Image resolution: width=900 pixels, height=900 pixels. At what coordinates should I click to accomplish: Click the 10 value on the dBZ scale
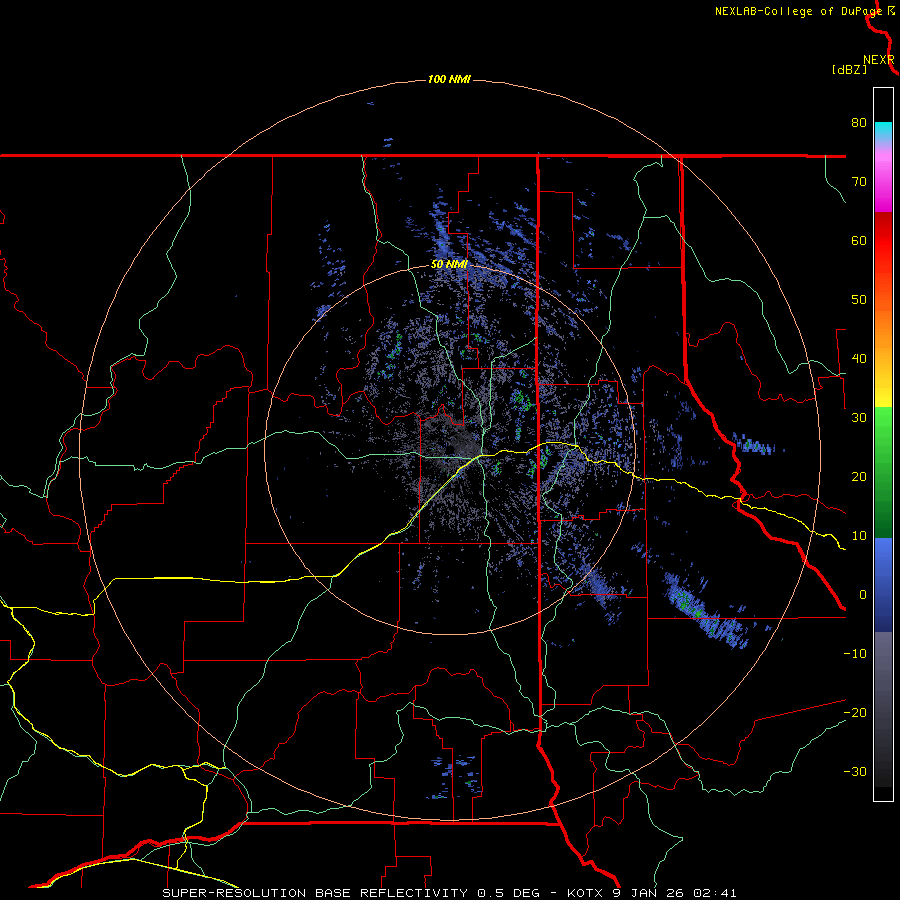[x=859, y=536]
